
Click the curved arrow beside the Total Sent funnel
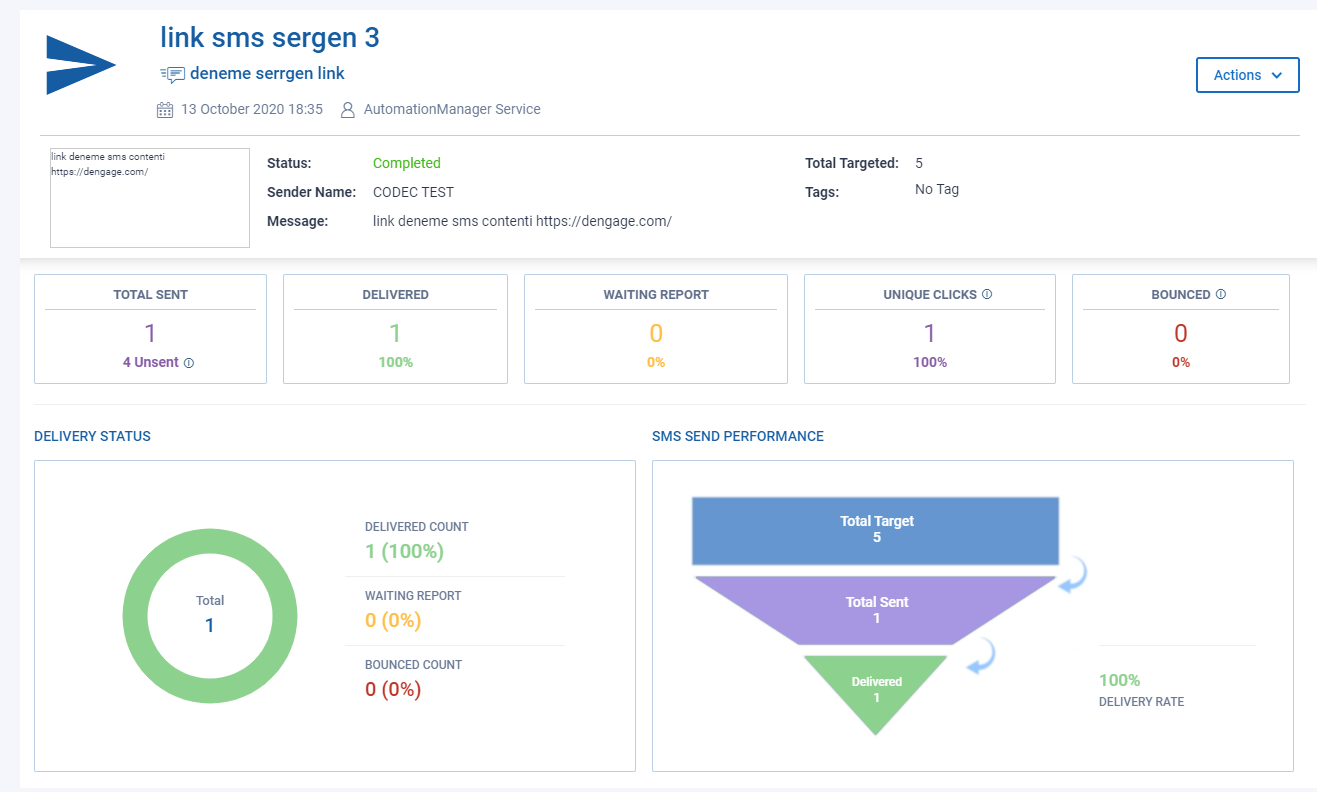coord(1073,576)
